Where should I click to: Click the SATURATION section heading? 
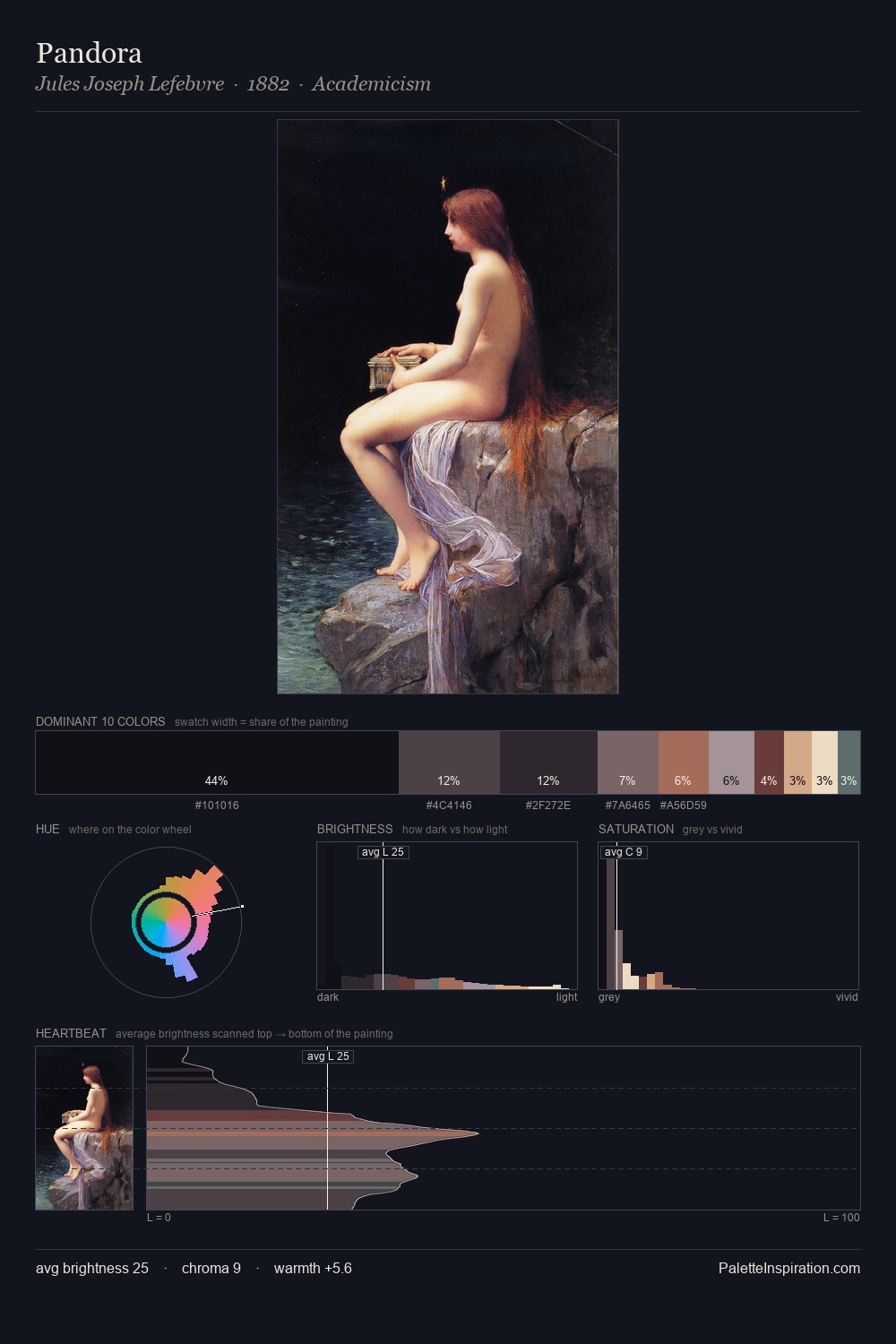pos(636,829)
